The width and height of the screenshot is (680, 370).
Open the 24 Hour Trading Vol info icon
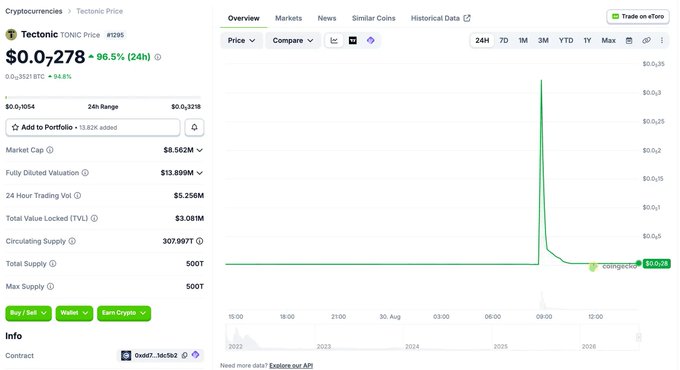(78, 196)
